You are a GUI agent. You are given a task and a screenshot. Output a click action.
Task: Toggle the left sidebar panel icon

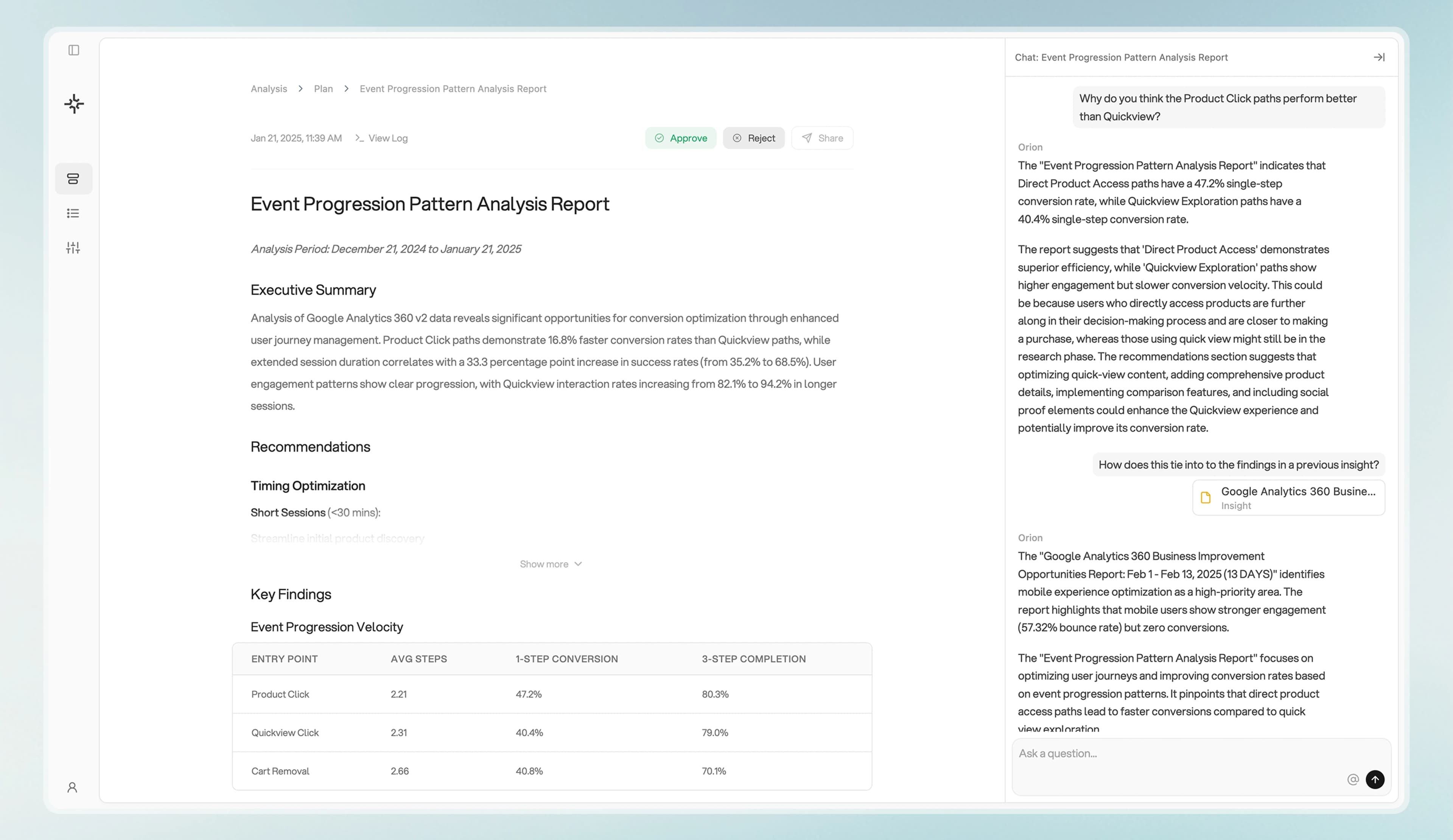[x=74, y=50]
